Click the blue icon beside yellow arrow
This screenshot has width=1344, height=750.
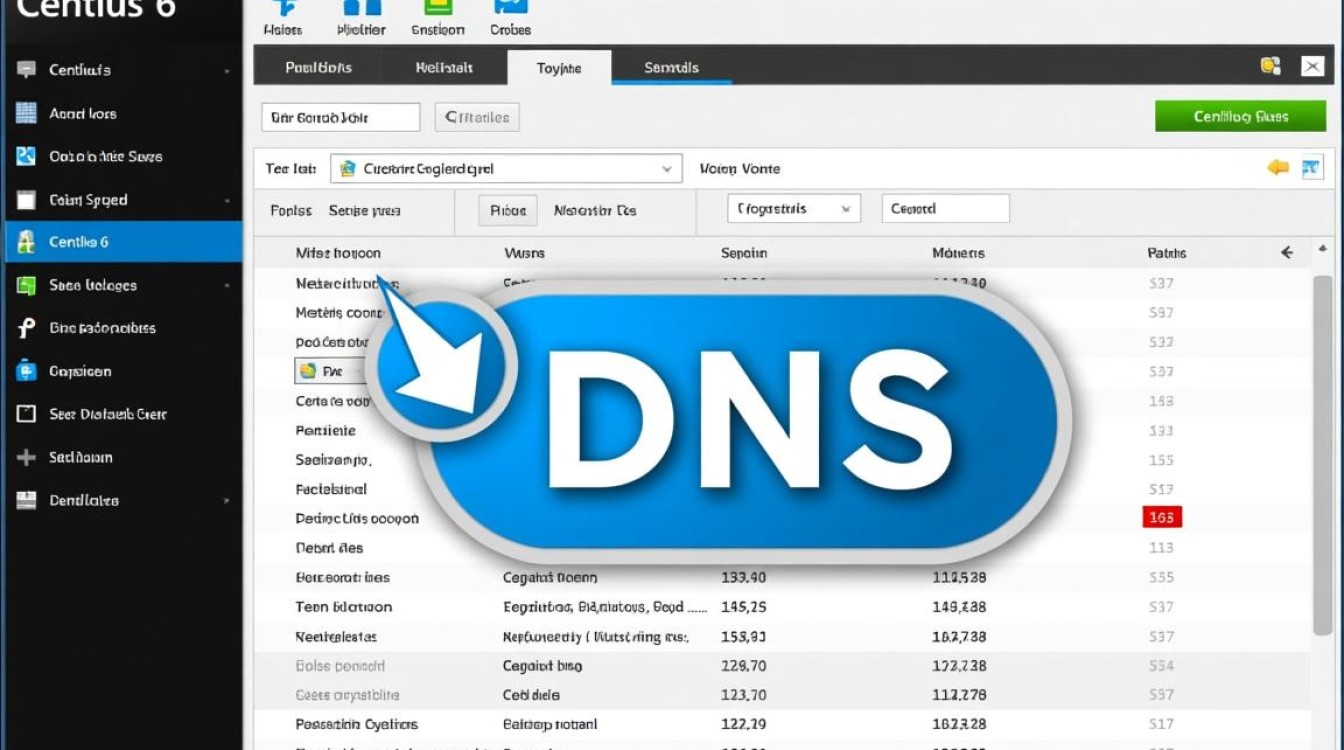(x=1312, y=167)
